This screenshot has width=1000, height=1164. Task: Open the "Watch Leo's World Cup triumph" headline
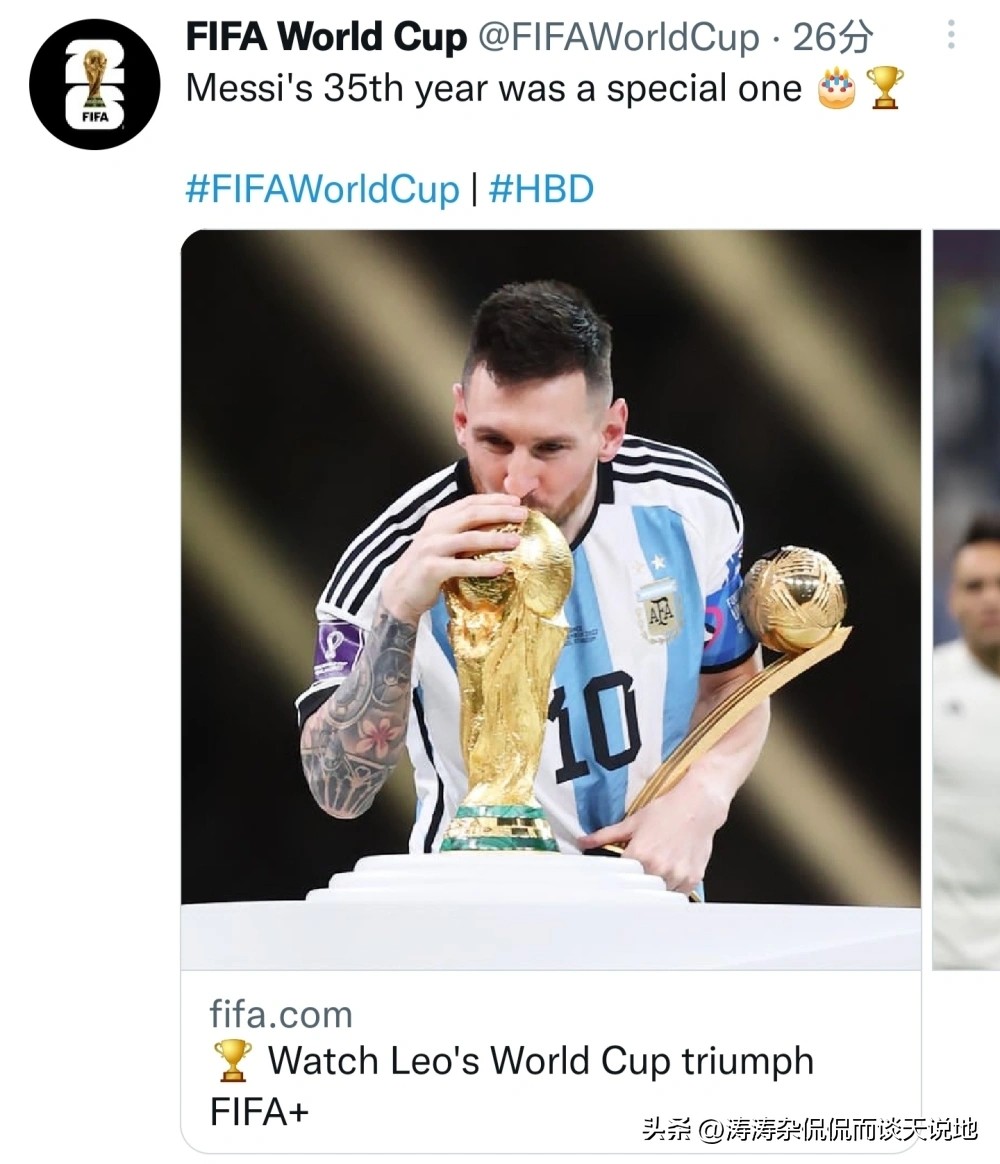click(540, 1061)
